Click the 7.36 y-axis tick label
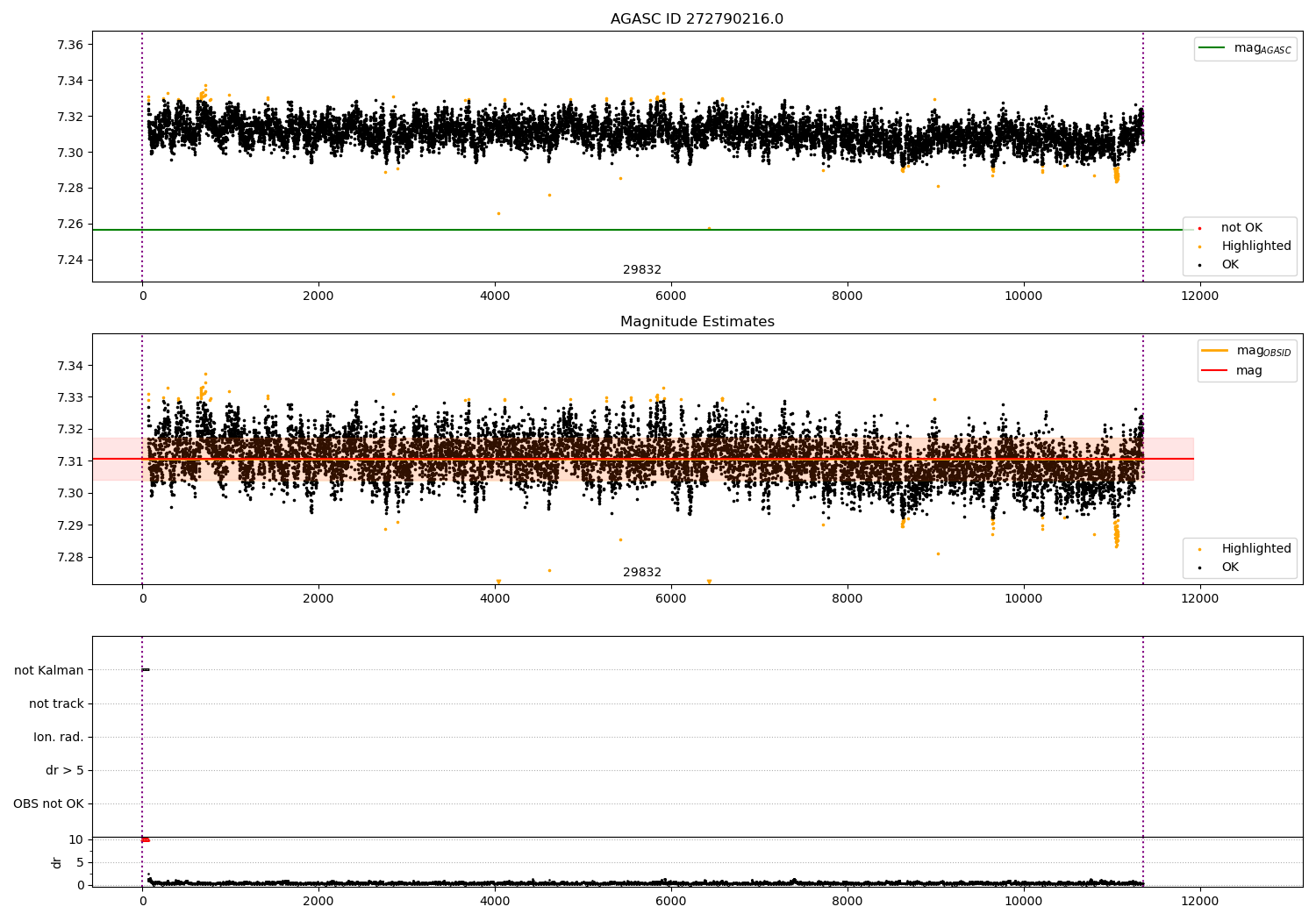Viewport: 1316px width, 921px height. (69, 46)
